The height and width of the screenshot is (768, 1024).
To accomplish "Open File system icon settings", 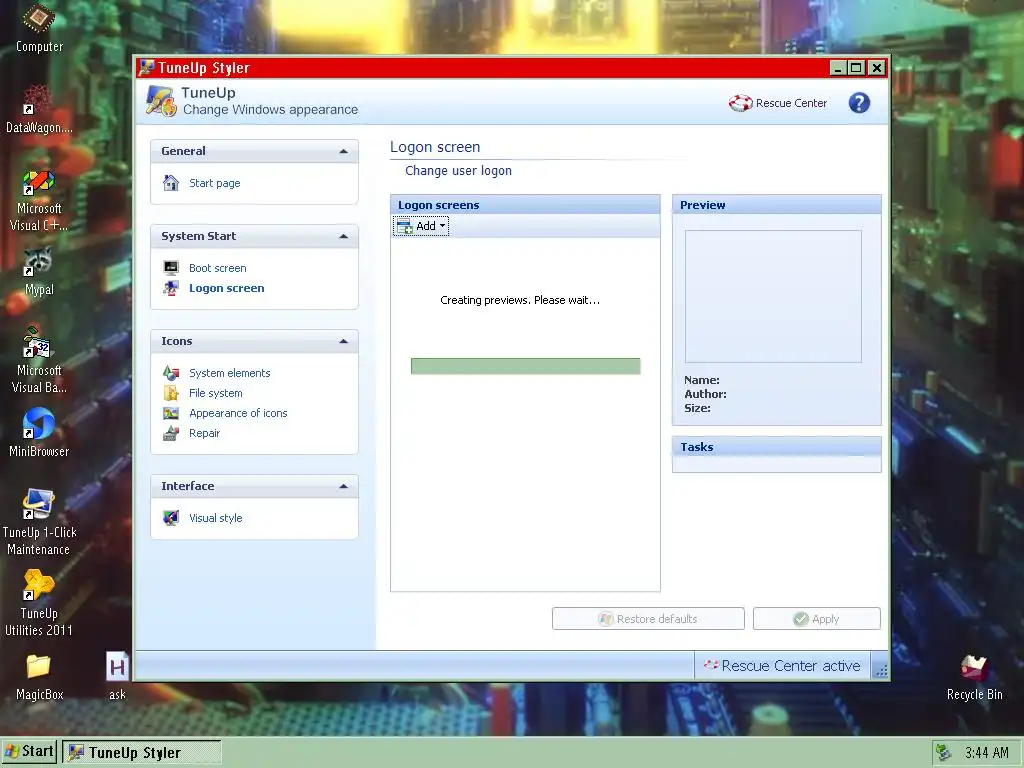I will click(x=216, y=393).
